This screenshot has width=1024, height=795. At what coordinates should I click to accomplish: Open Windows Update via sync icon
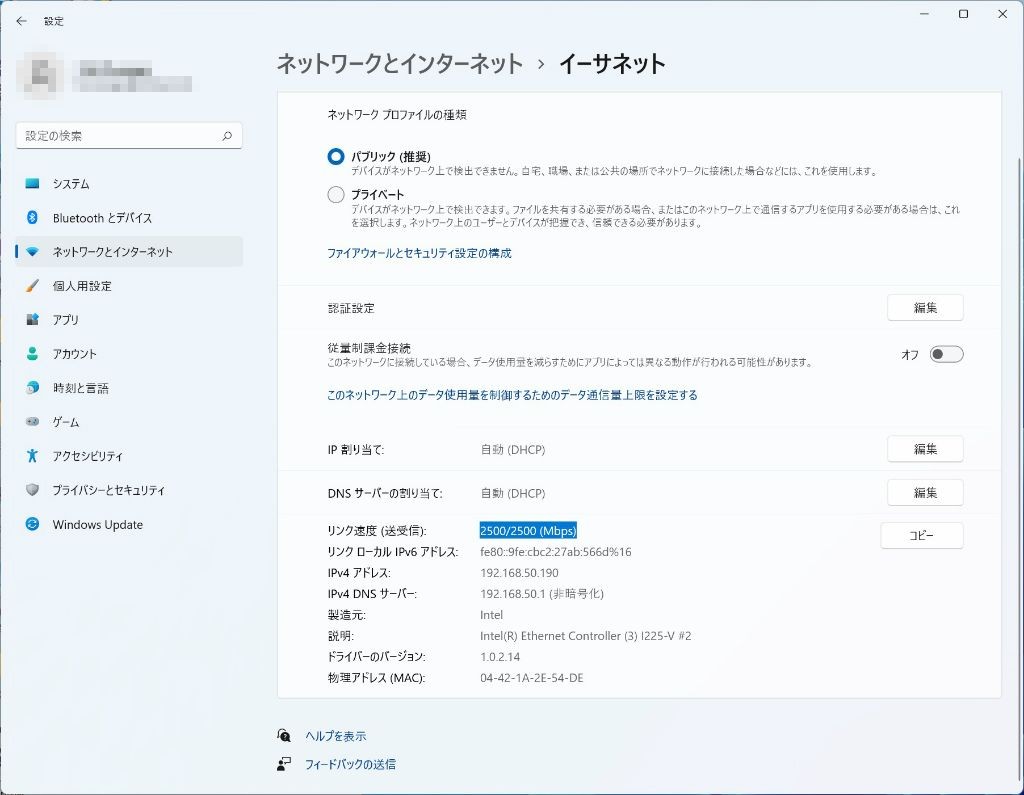coord(33,524)
